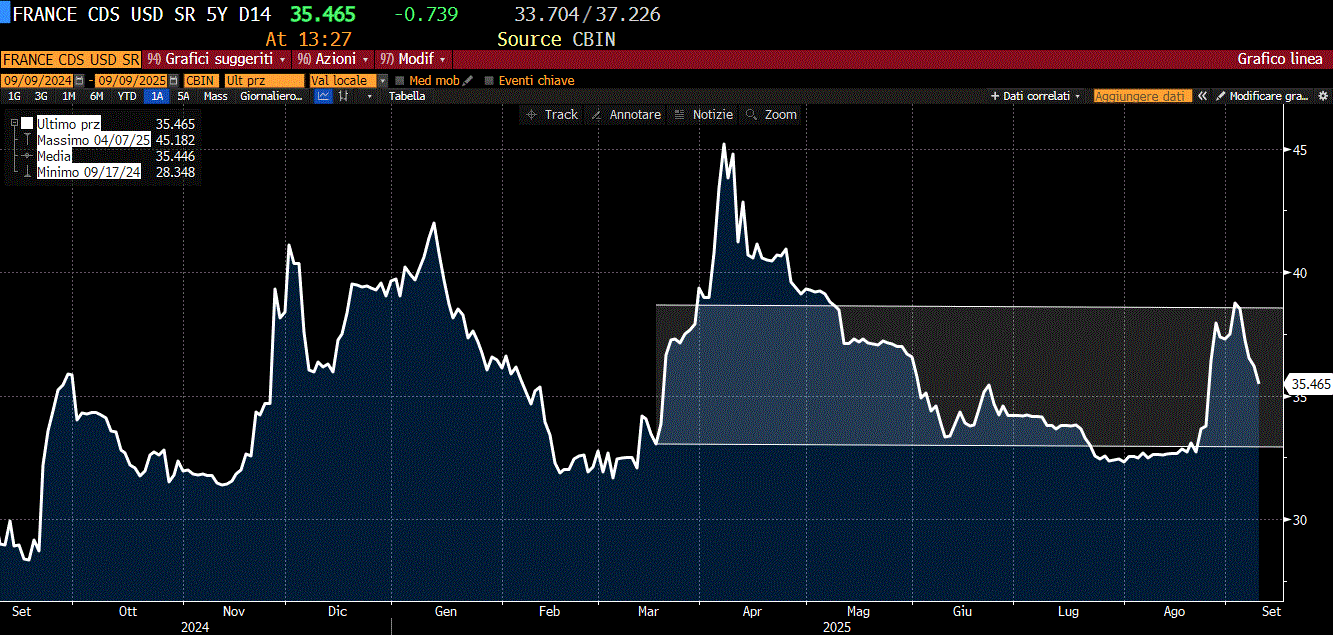Screen dimensions: 1333x635
Task: Activate the Zoom magnifier tool
Action: tap(771, 115)
